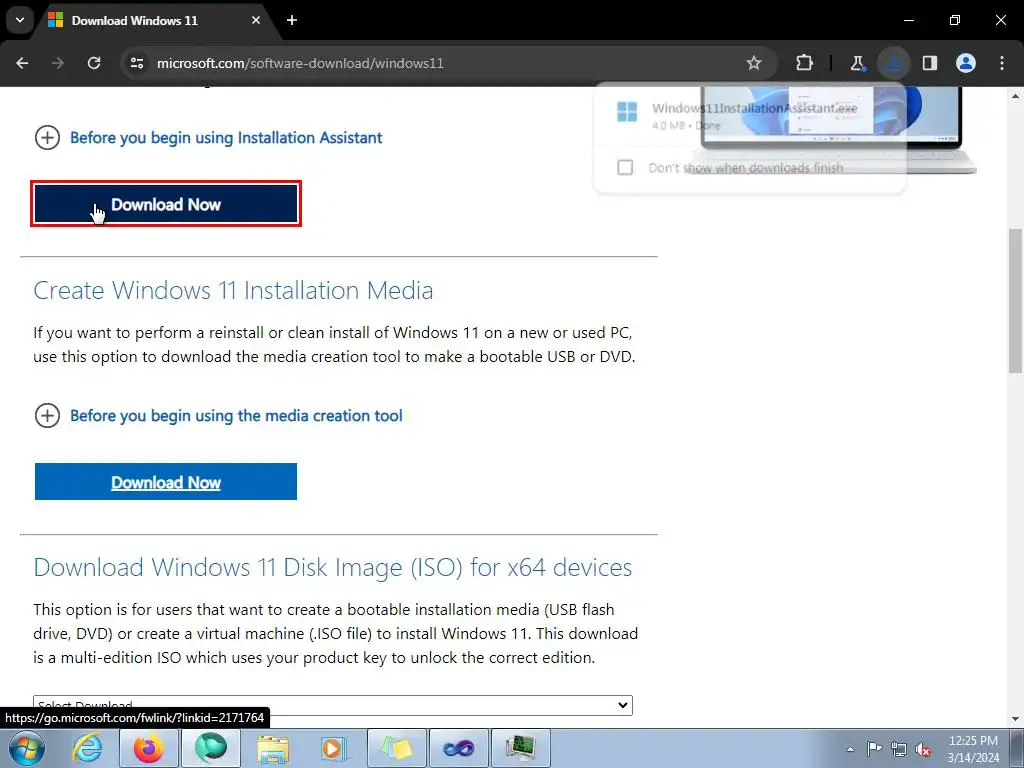
Task: Show hidden system tray icons arrow
Action: pyautogui.click(x=850, y=749)
